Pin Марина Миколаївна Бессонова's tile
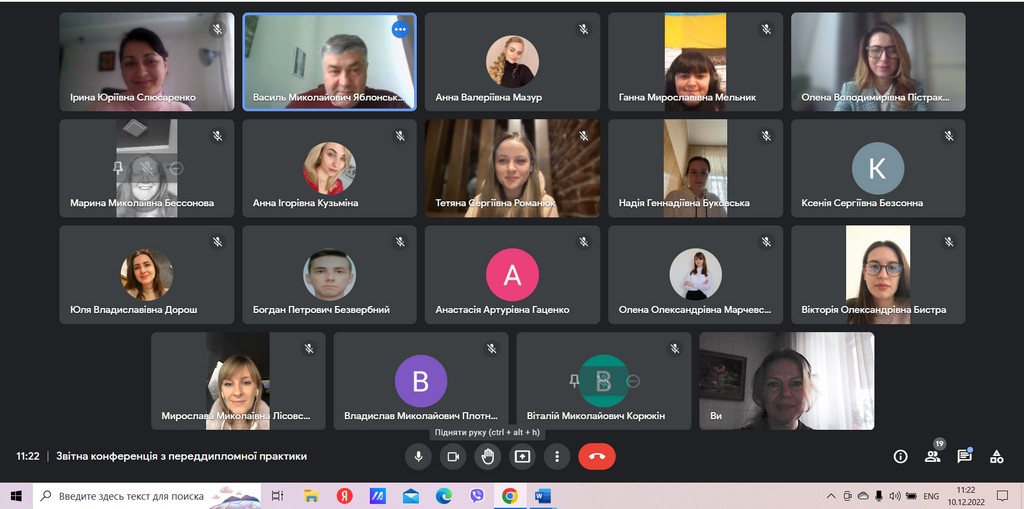This screenshot has width=1024, height=509. pos(118,168)
